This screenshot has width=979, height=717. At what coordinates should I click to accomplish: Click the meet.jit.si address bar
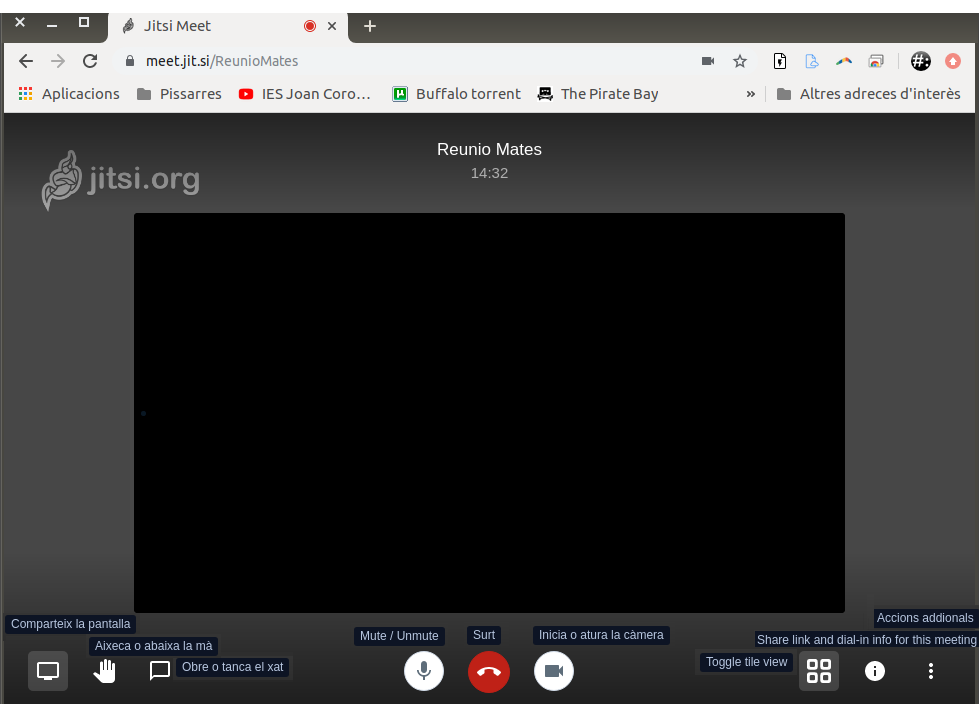(400, 61)
